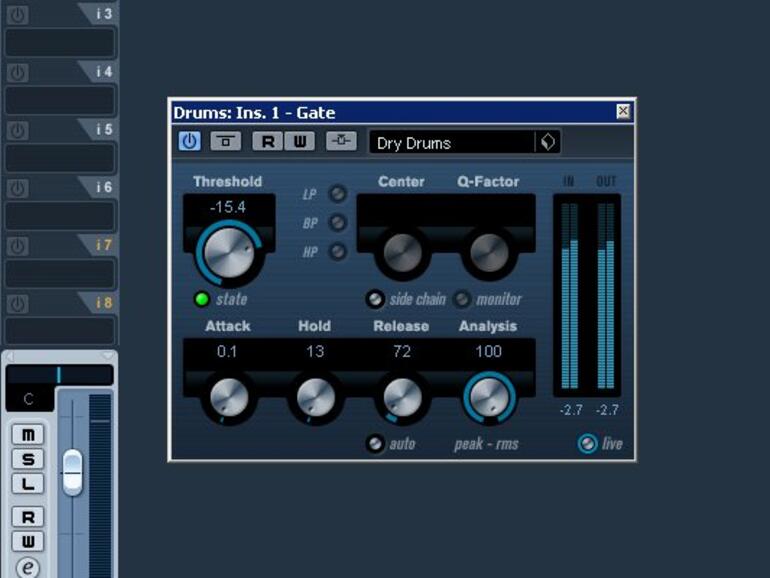
Task: Toggle the Gate plugin power button
Action: pyautogui.click(x=189, y=142)
